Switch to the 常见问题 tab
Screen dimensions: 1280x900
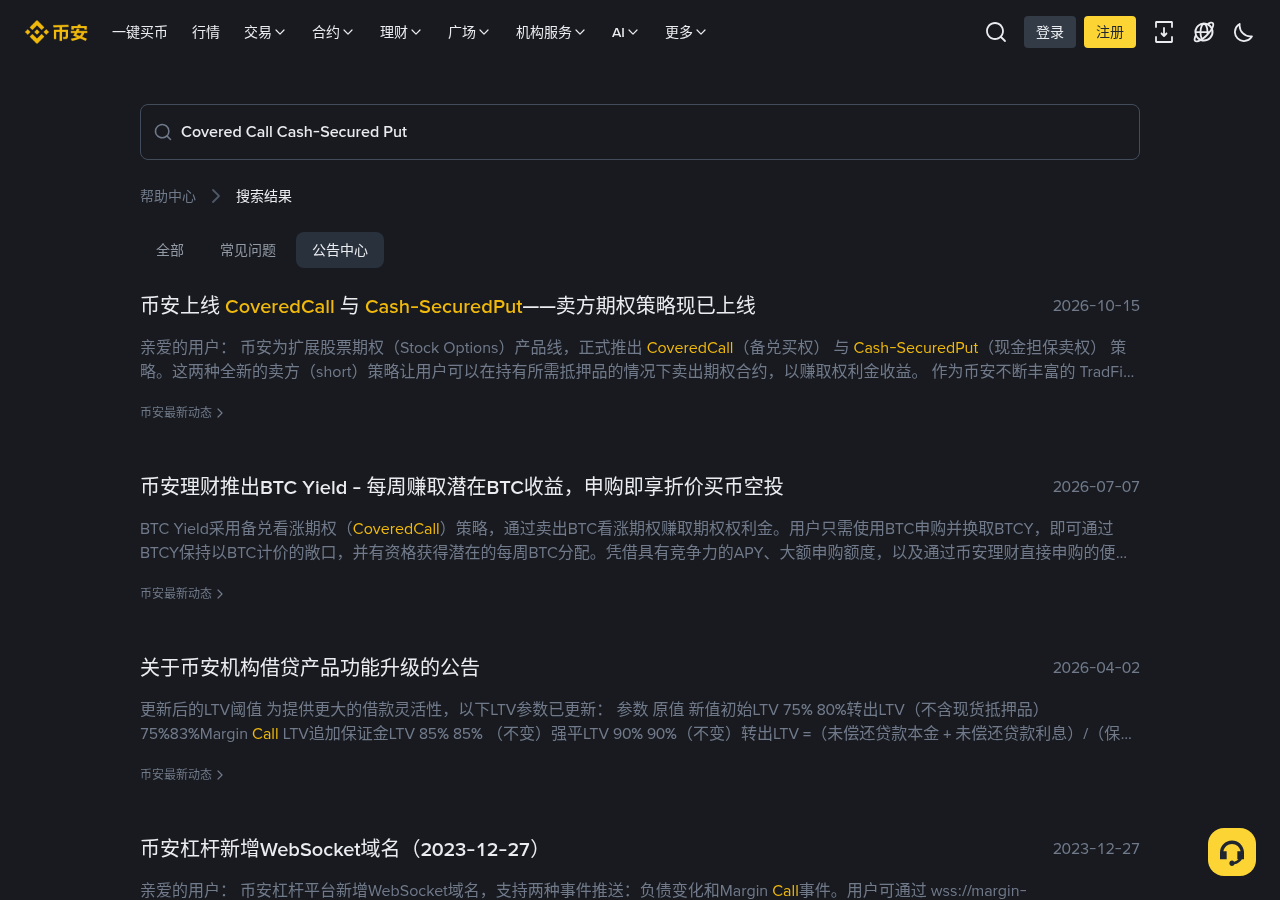click(x=248, y=250)
